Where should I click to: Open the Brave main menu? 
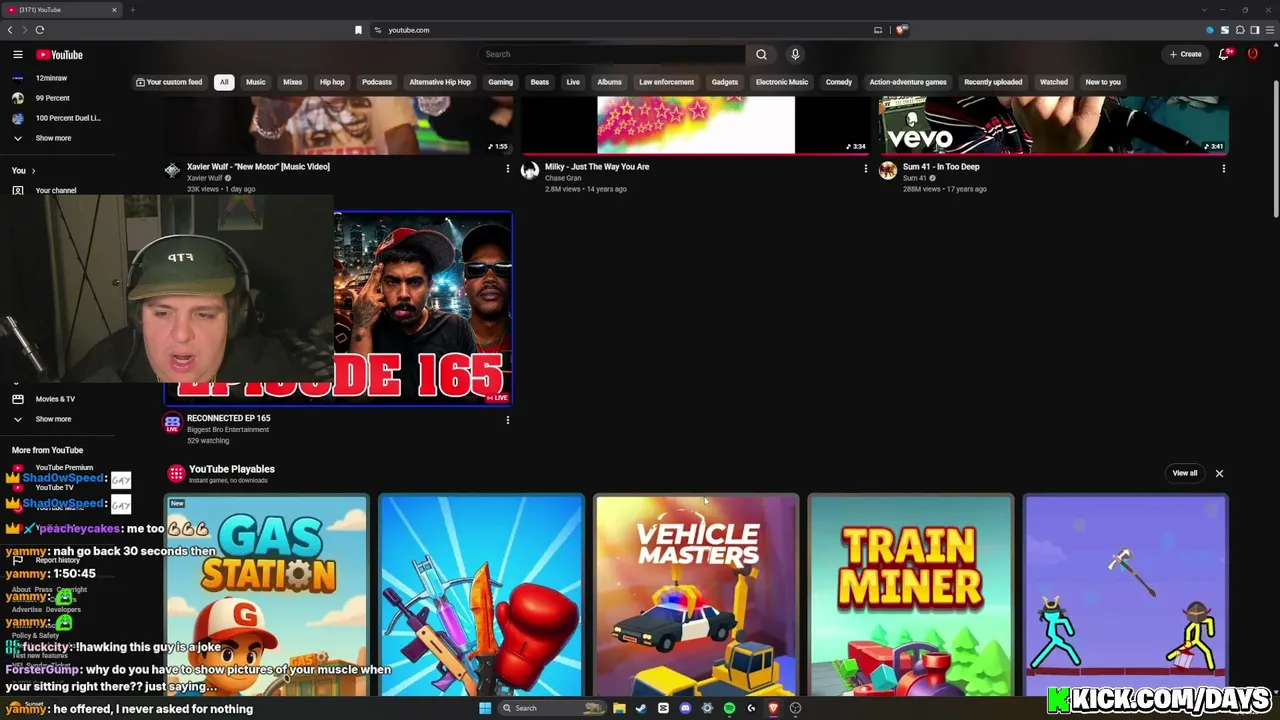point(1270,30)
